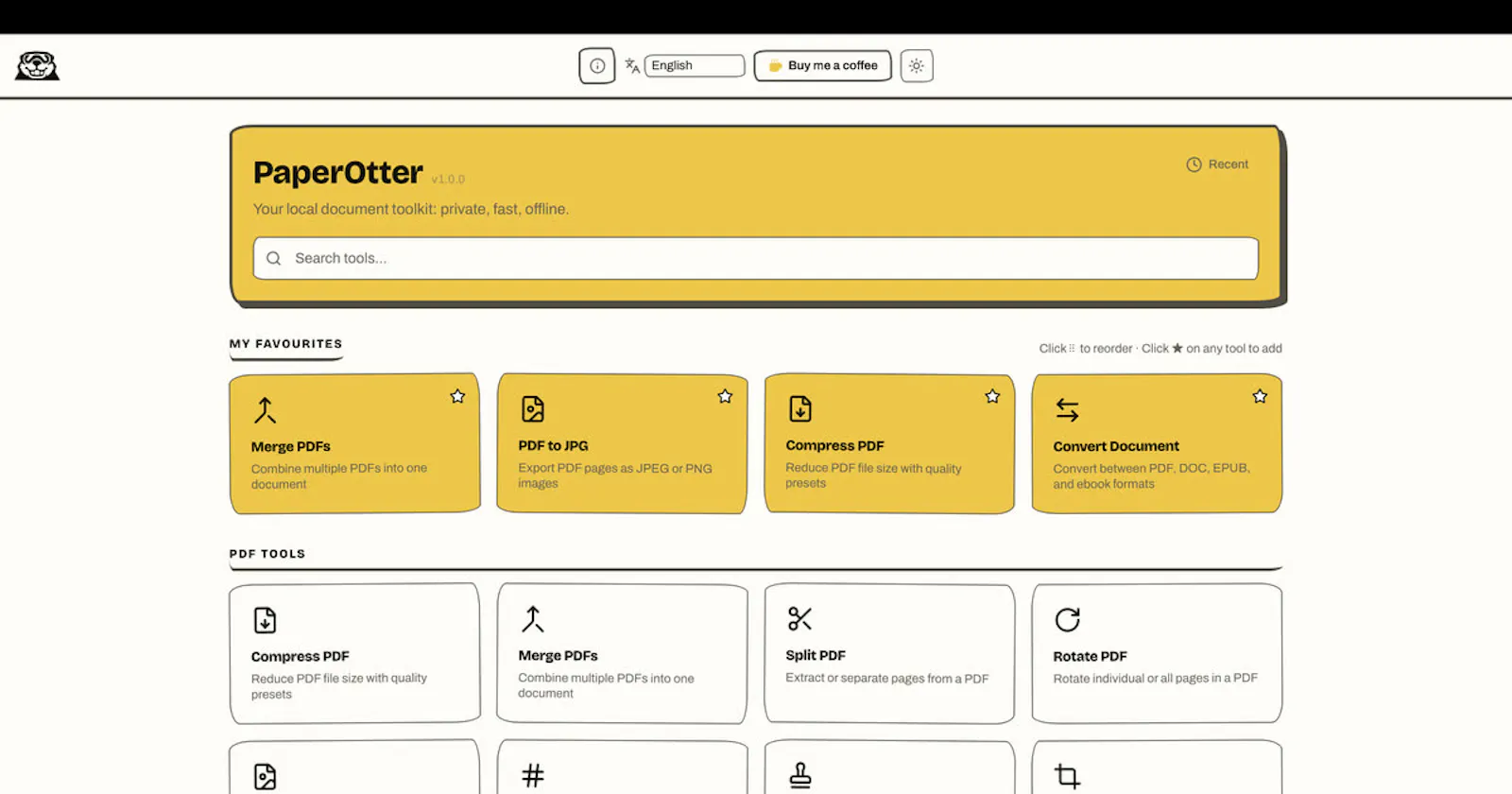Click Merge PDFs title under PDF Tools

tap(558, 655)
